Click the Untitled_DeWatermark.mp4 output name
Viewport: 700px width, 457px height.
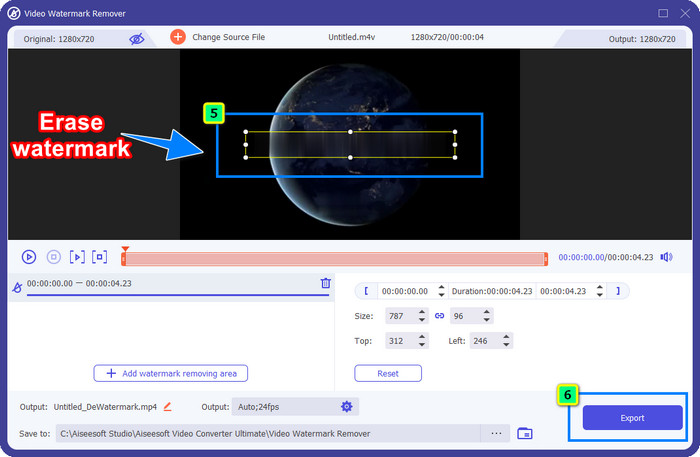[x=105, y=407]
